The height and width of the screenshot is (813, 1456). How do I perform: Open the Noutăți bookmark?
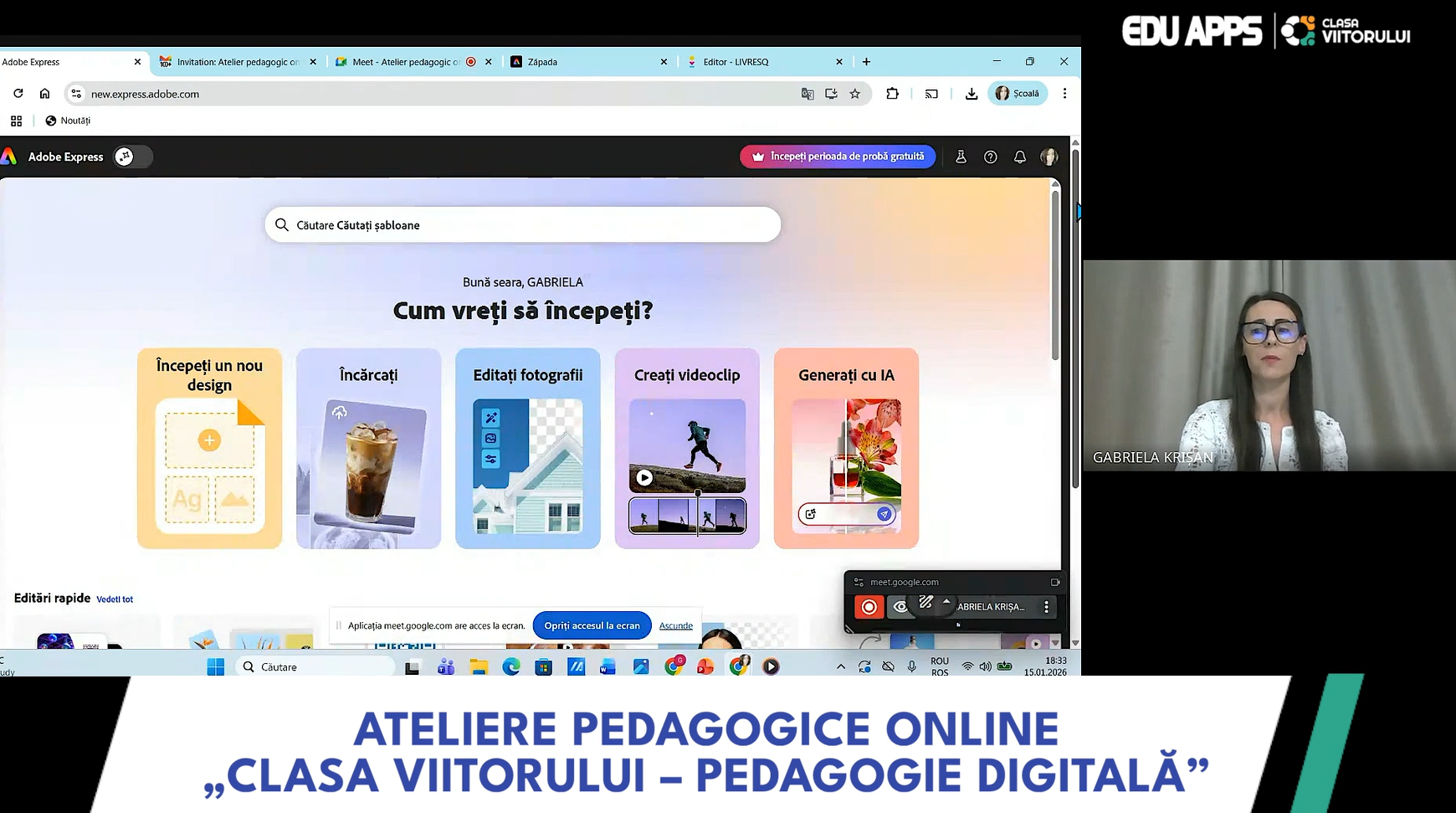click(x=68, y=121)
